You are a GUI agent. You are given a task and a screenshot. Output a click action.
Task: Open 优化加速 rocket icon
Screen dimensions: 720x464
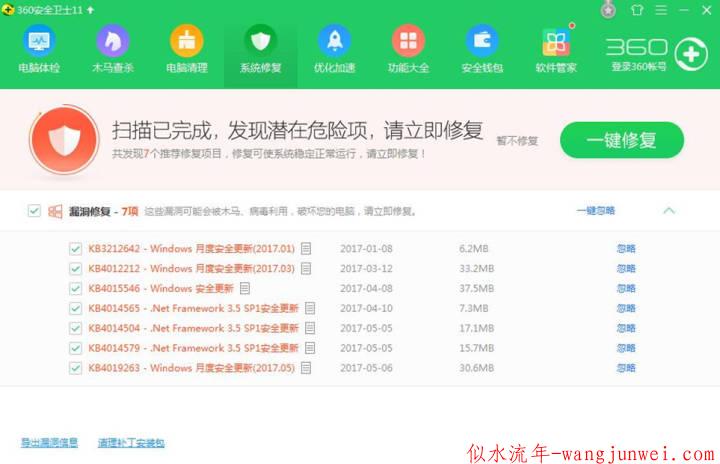point(334,41)
